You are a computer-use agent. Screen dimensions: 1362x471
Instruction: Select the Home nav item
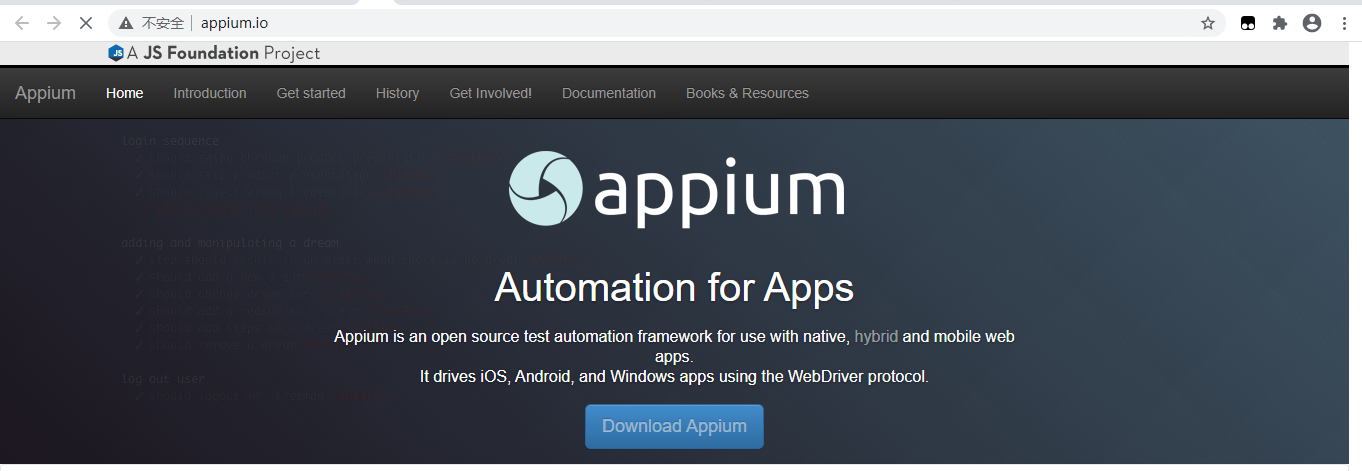click(x=125, y=93)
